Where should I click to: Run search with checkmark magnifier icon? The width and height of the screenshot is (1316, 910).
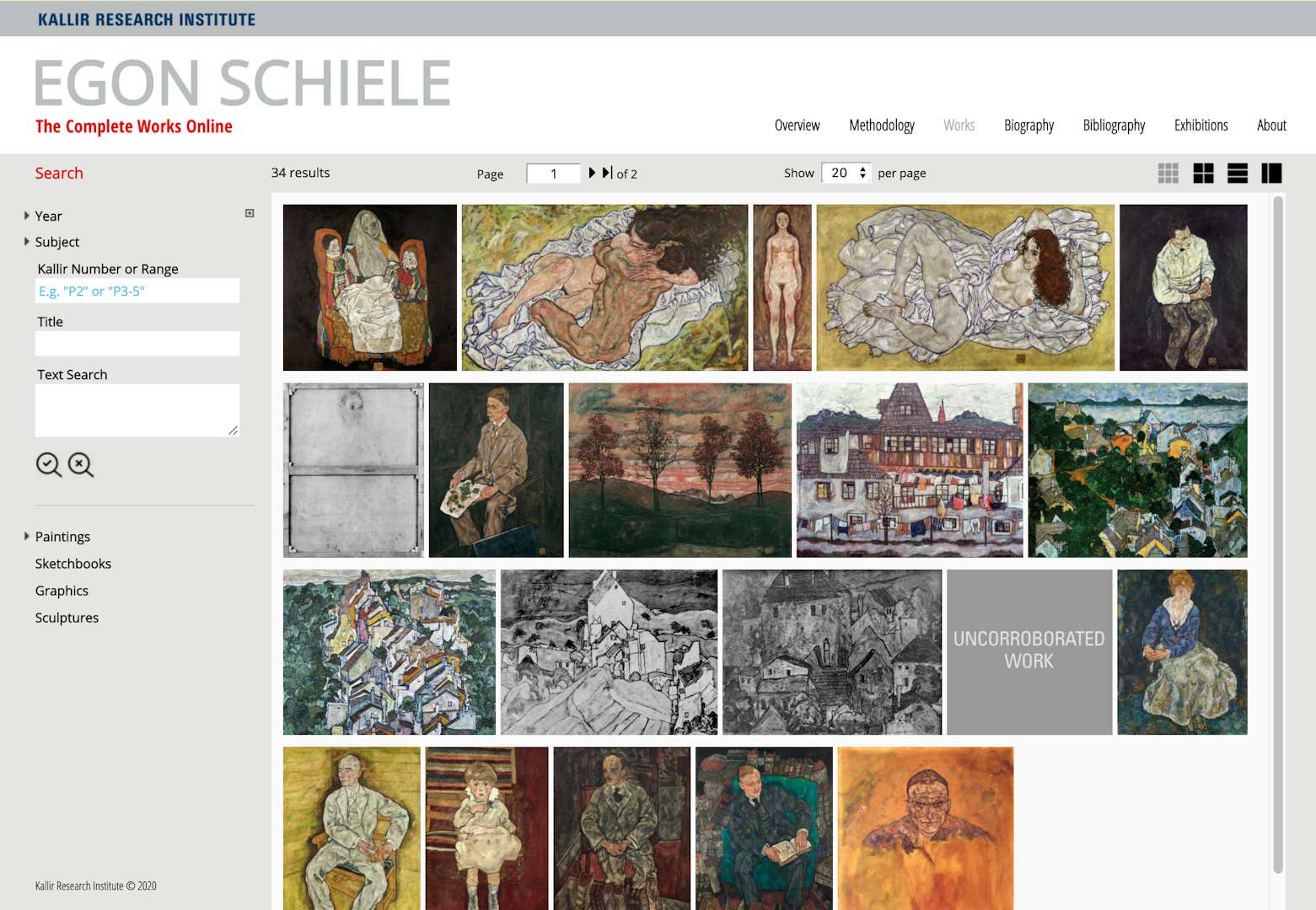point(49,464)
